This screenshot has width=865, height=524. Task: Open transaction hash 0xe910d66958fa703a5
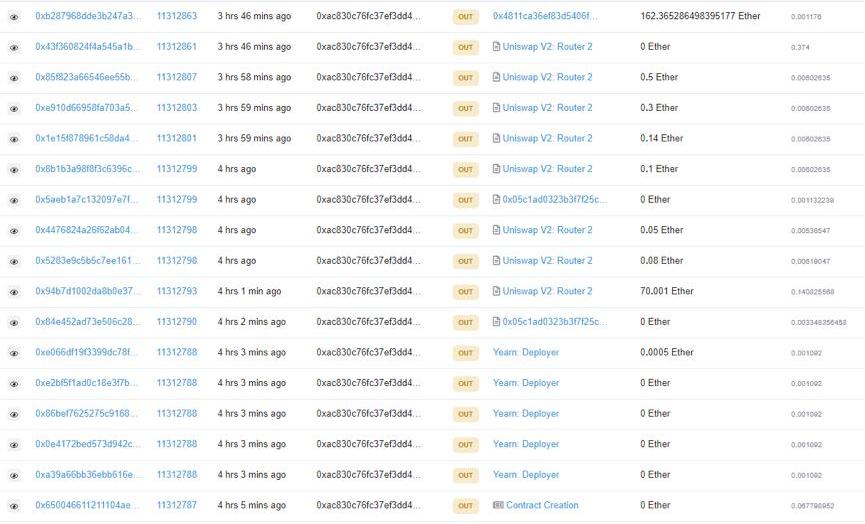88,108
